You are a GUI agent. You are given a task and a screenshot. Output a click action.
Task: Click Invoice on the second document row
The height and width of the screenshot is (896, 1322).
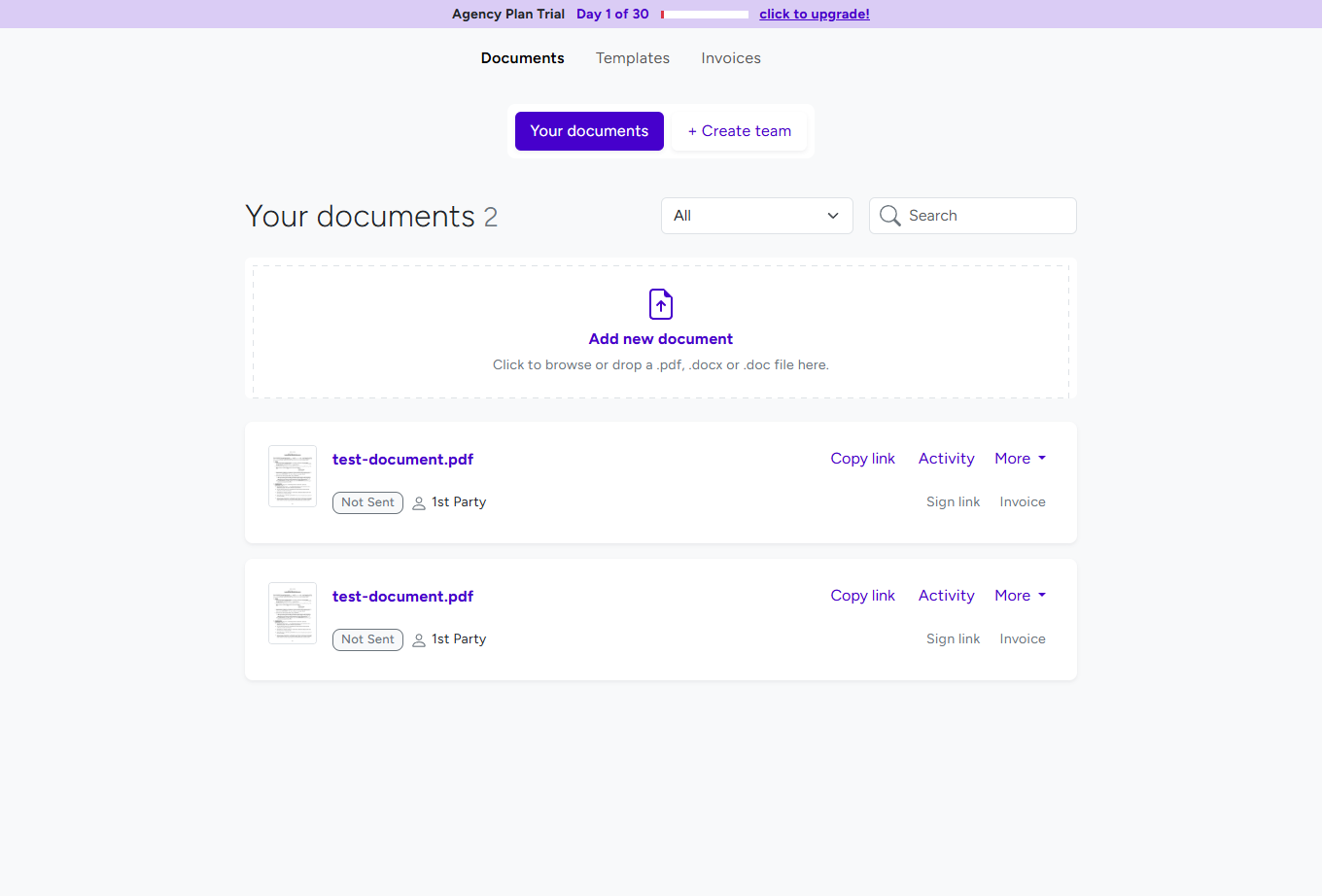1022,638
